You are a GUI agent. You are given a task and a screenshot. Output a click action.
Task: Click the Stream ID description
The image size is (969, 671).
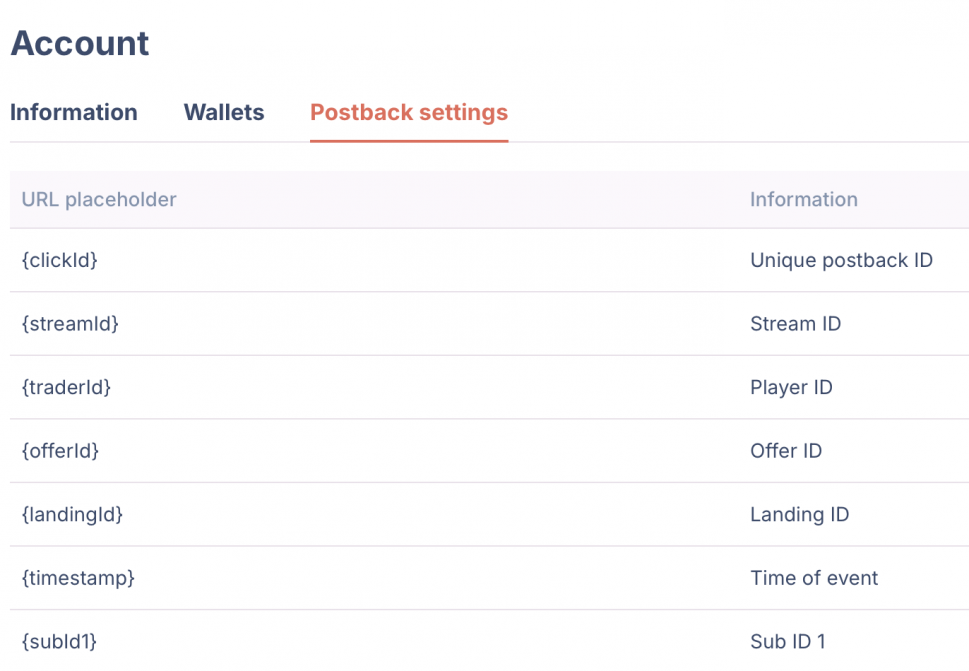[x=795, y=324]
